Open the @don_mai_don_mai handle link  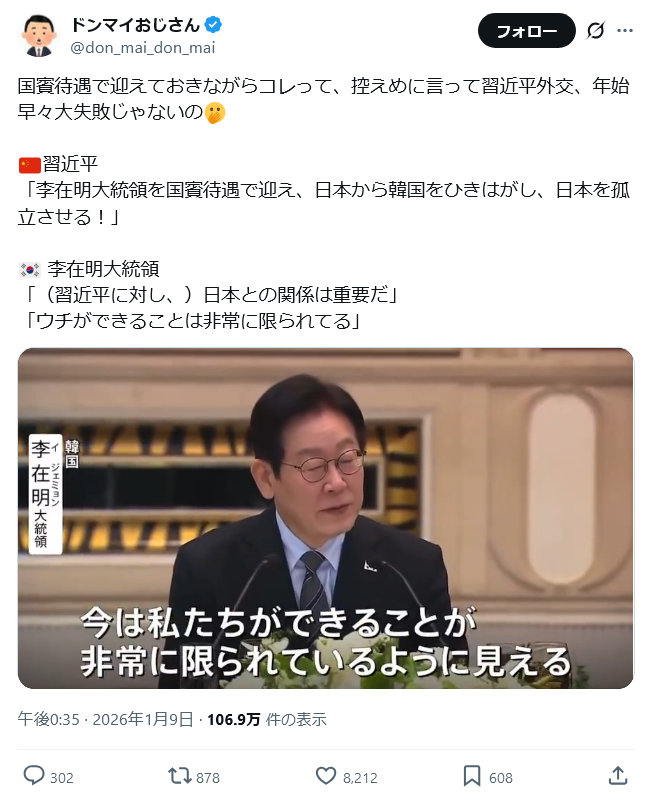click(x=143, y=48)
